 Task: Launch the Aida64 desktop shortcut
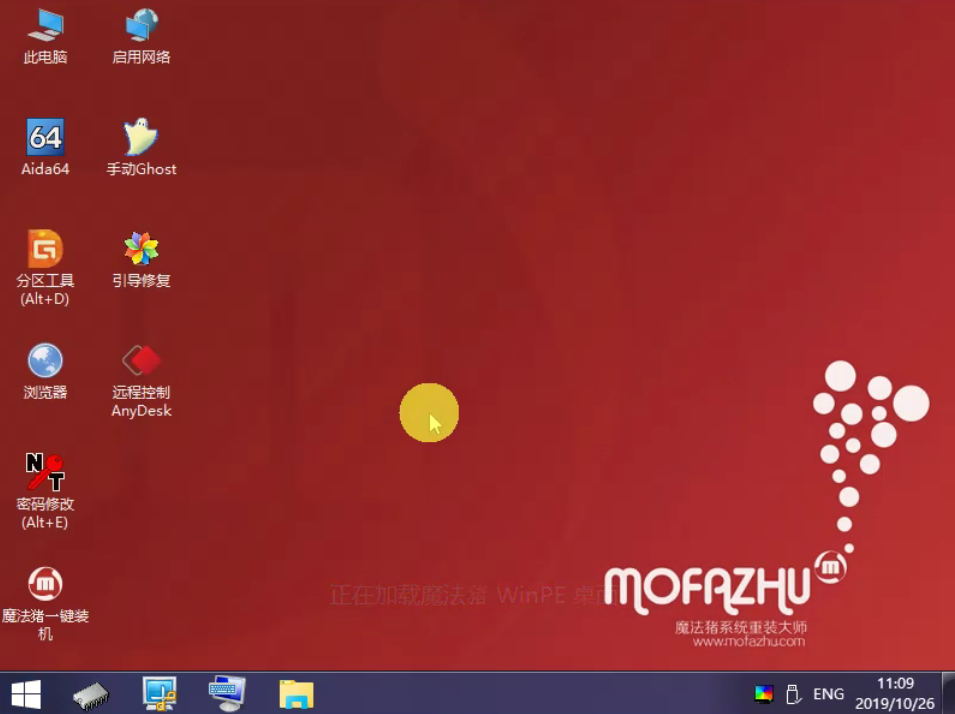coord(45,147)
